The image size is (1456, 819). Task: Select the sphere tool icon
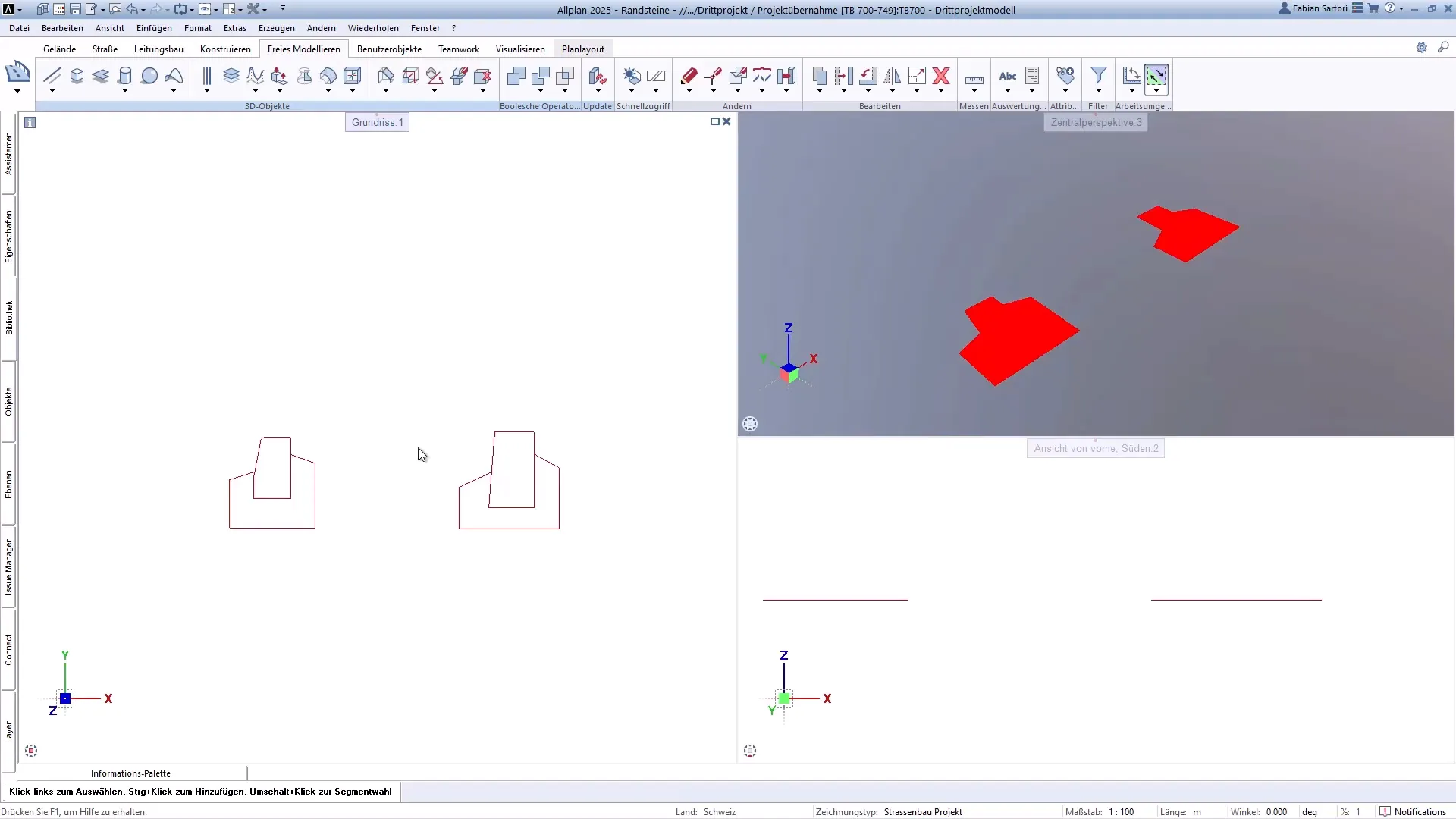(x=149, y=76)
